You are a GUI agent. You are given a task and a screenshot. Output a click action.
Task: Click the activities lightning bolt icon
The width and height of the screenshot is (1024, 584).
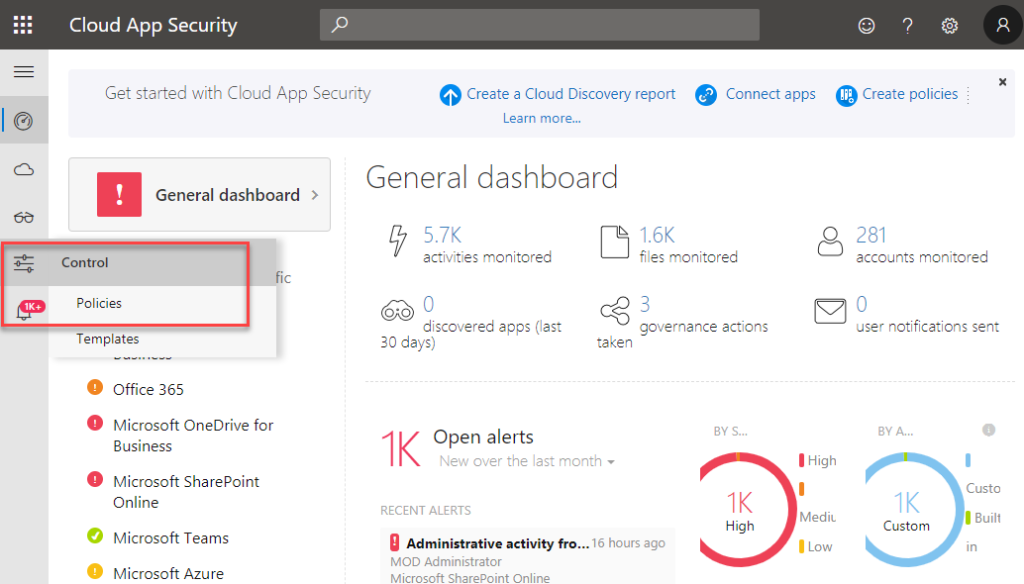click(x=398, y=240)
